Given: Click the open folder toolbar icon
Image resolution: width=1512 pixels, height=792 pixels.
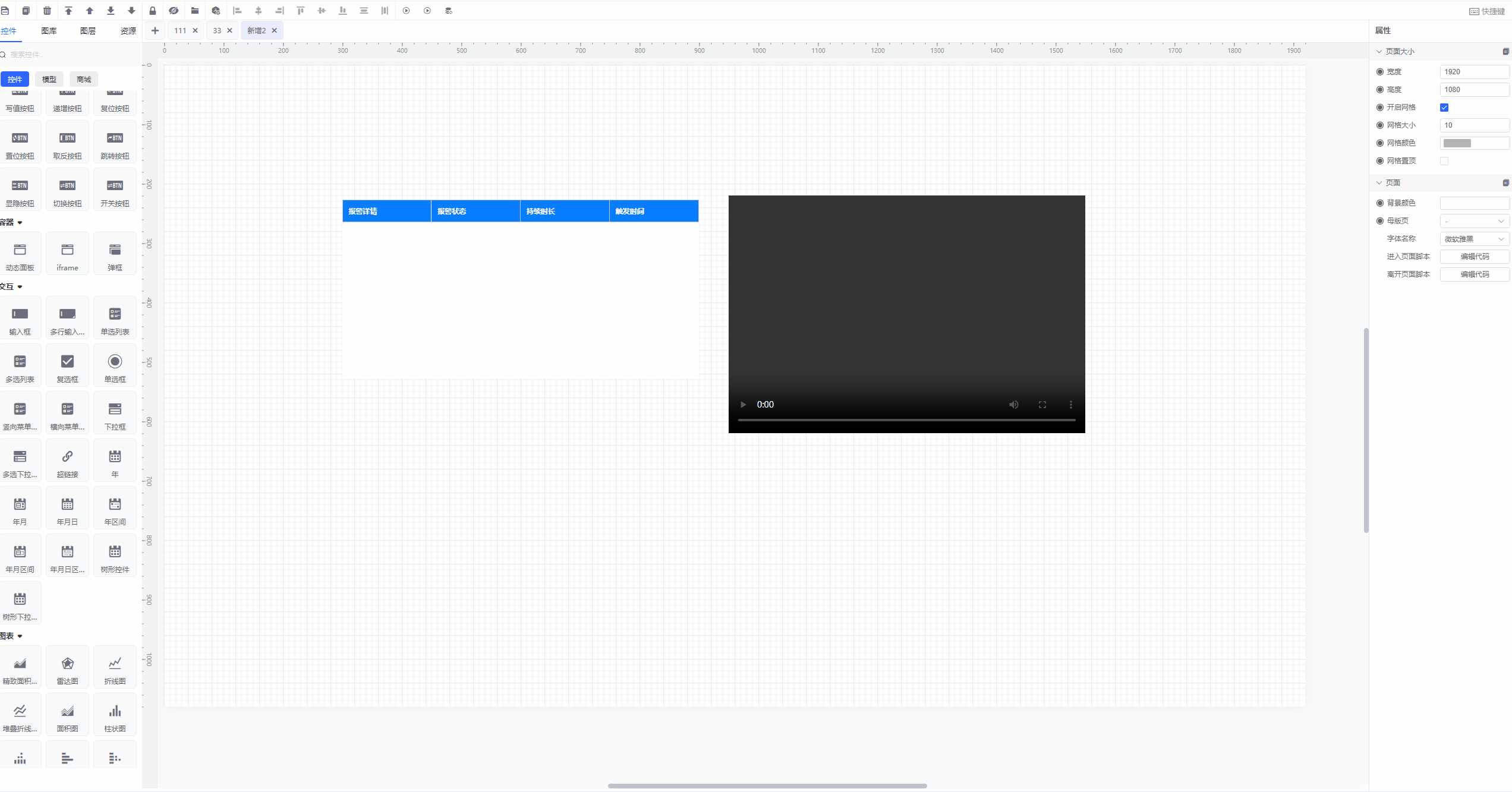Looking at the screenshot, I should point(195,11).
